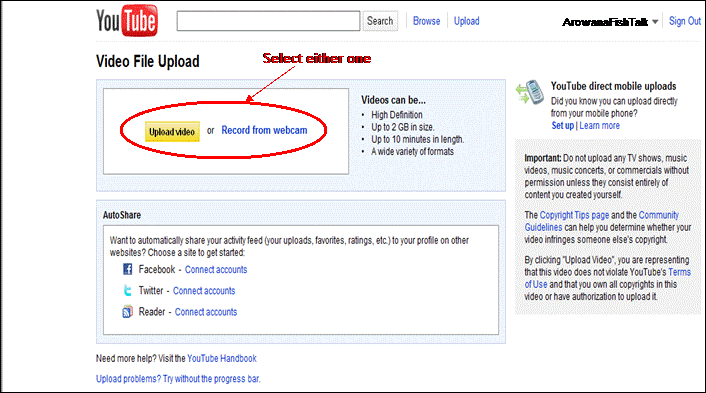Click the Reader feed icon
This screenshot has width=706, height=393.
click(128, 312)
